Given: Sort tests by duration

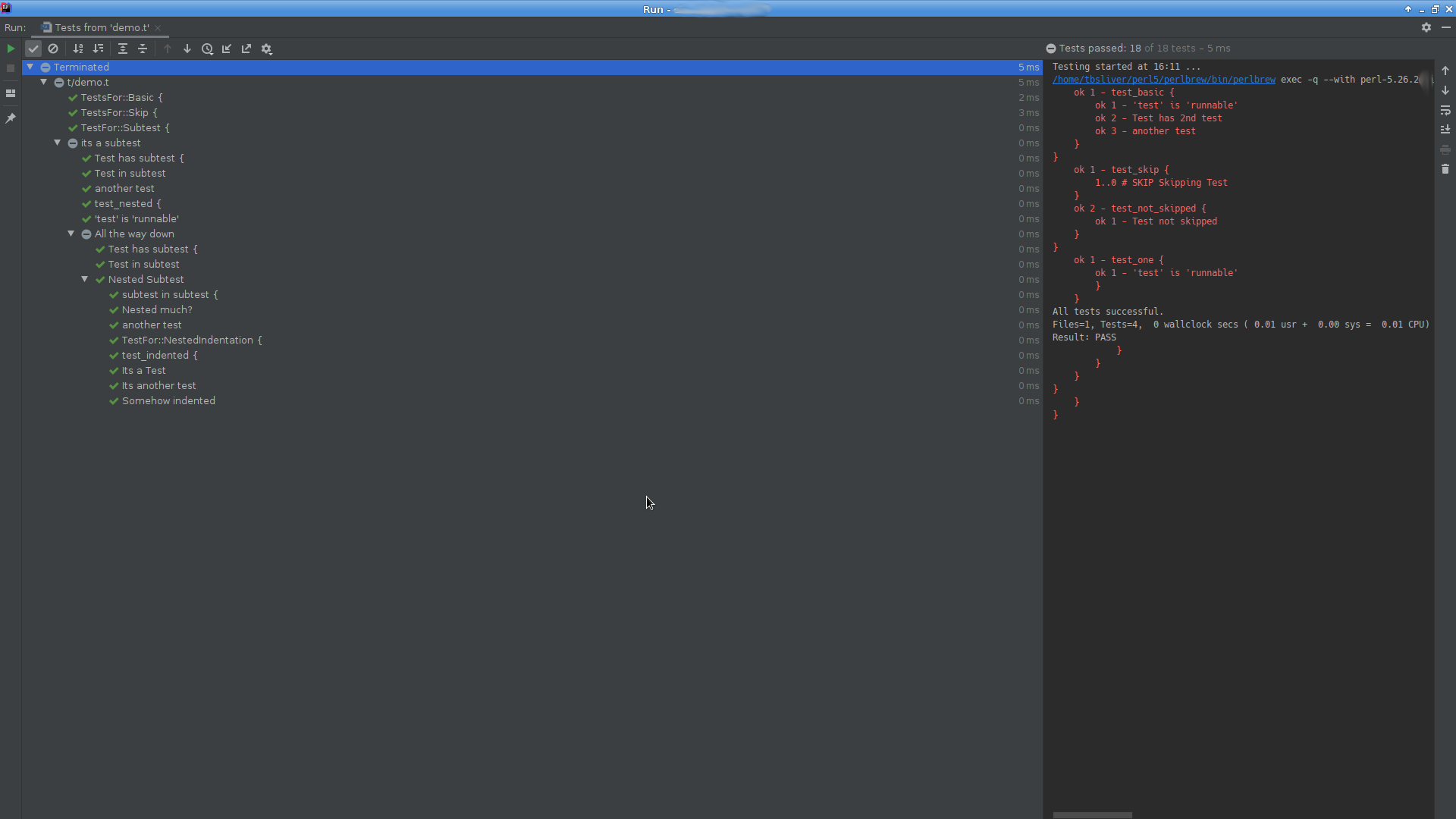Looking at the screenshot, I should point(98,49).
